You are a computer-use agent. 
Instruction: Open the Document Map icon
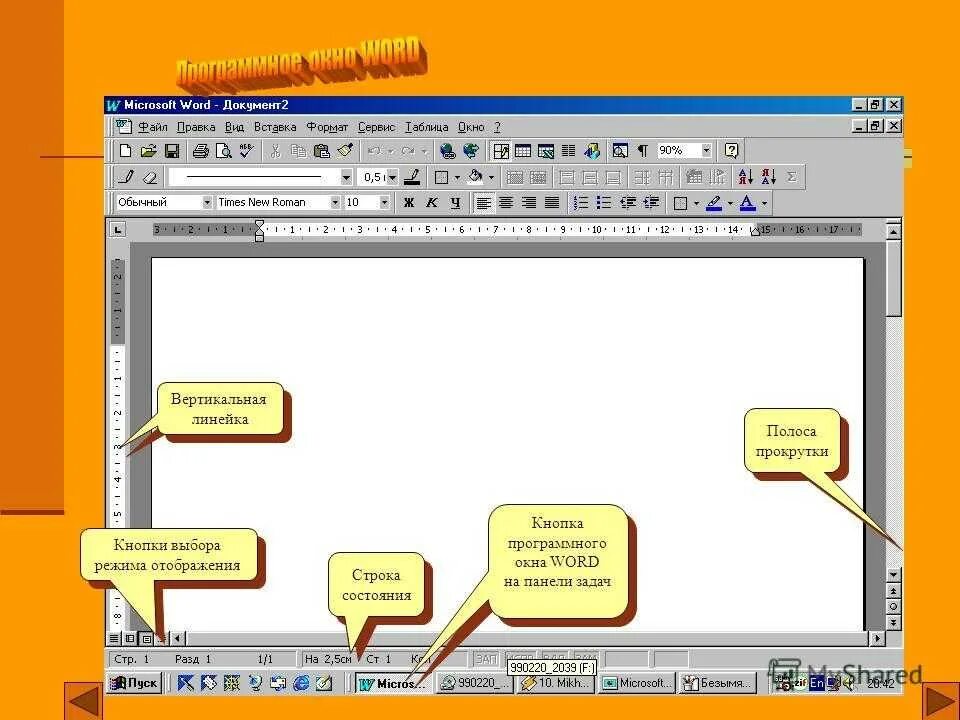tap(620, 151)
